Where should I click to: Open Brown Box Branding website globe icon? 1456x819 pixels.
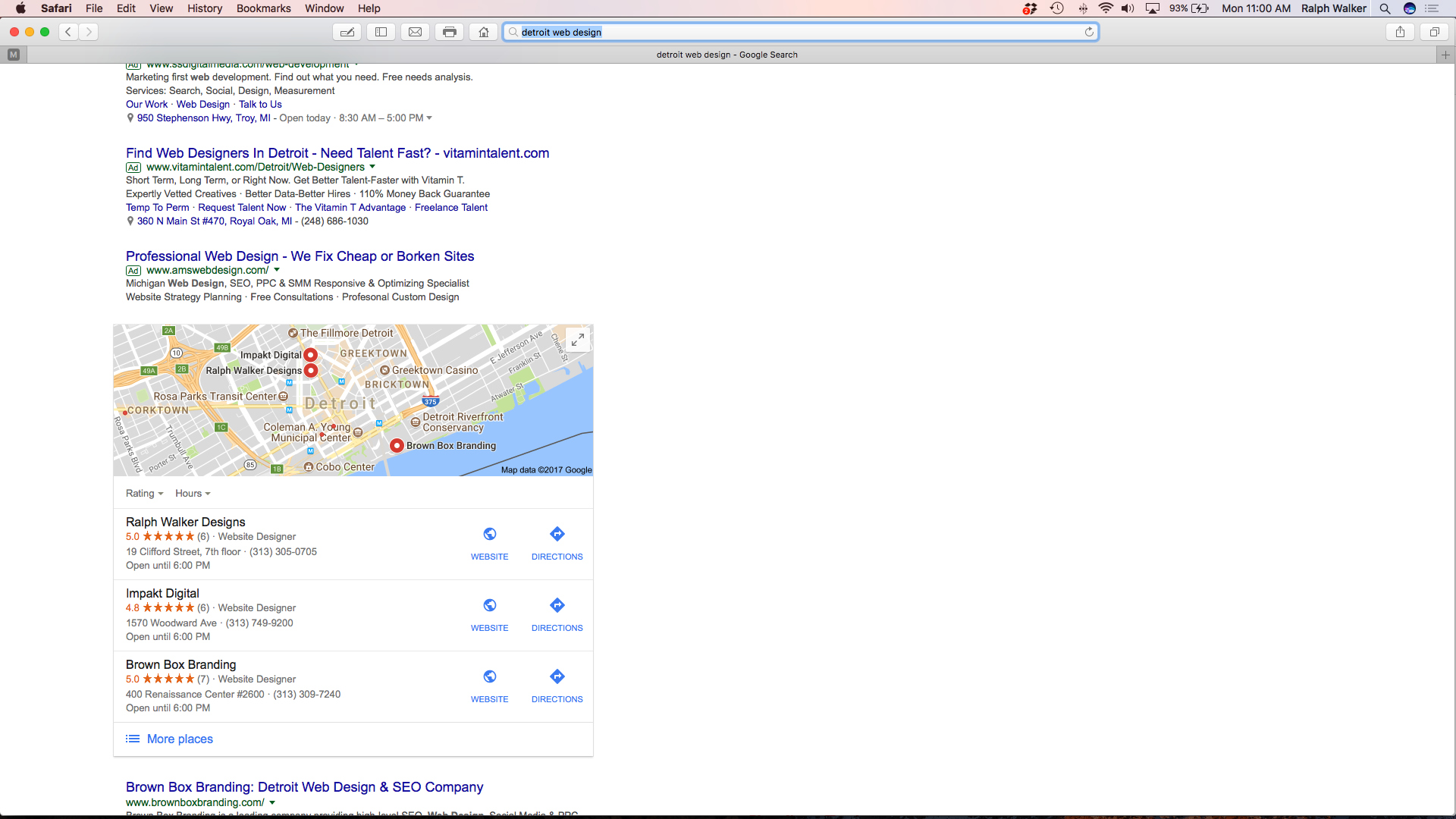pos(490,676)
